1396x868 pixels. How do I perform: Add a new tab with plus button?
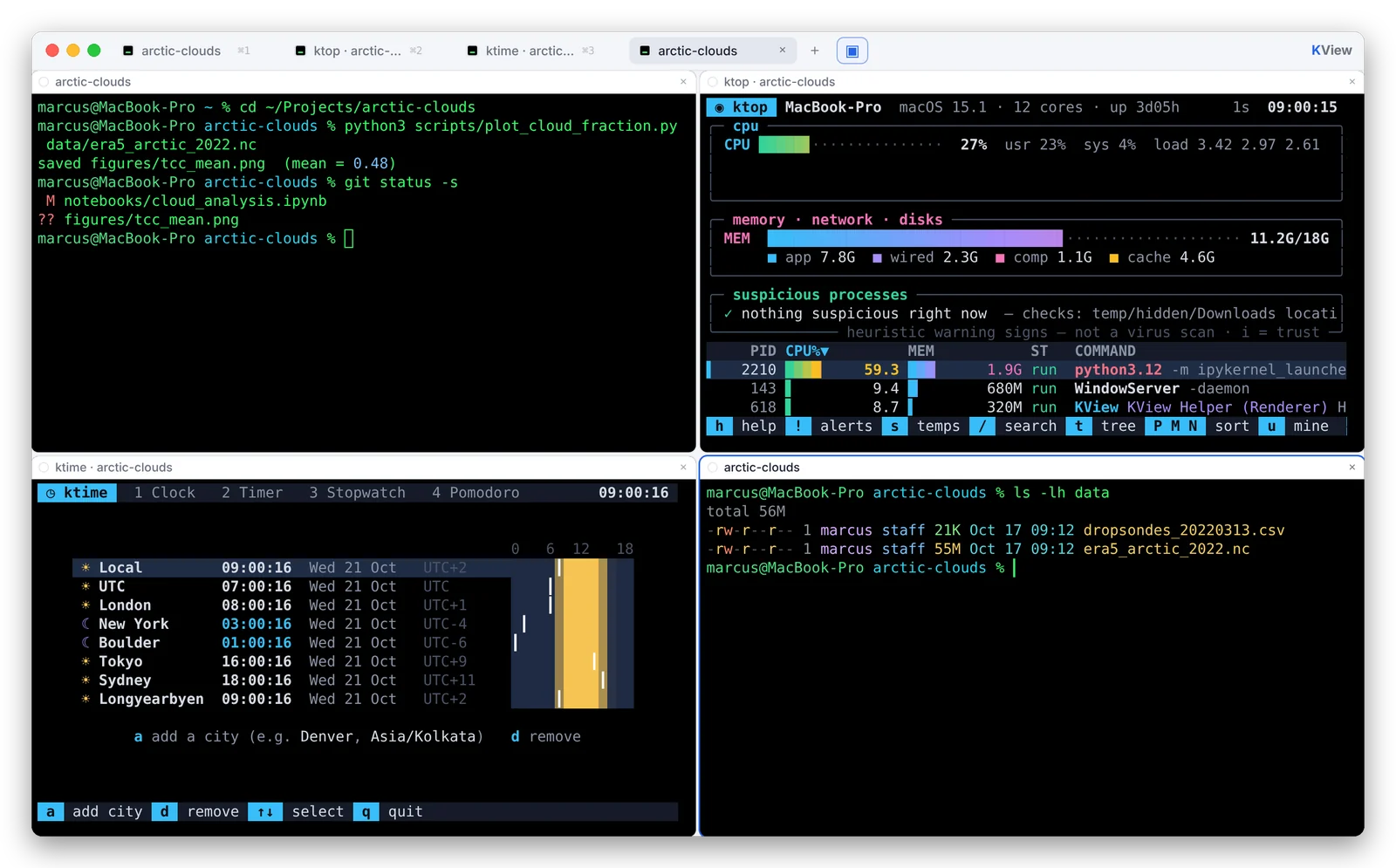[x=815, y=51]
